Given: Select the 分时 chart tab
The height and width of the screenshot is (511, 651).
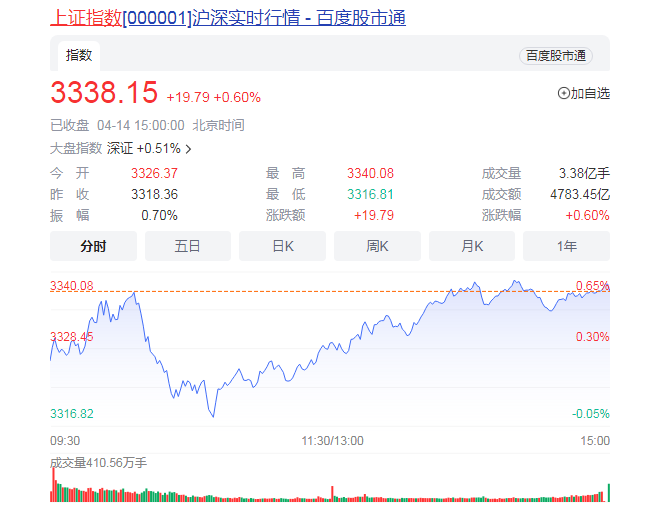Looking at the screenshot, I should [93, 246].
